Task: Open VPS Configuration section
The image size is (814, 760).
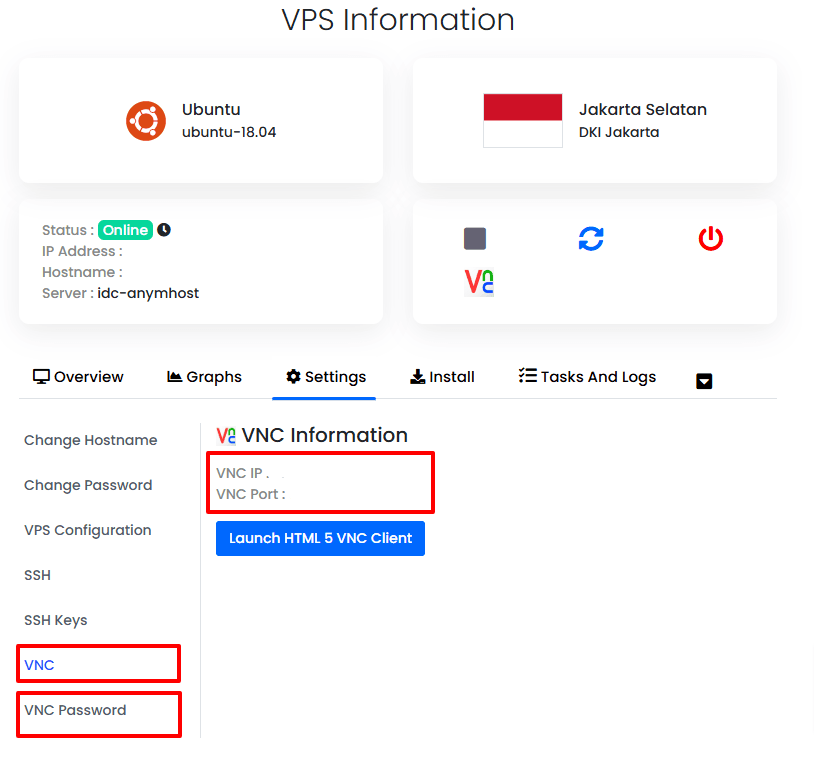Action: [88, 530]
